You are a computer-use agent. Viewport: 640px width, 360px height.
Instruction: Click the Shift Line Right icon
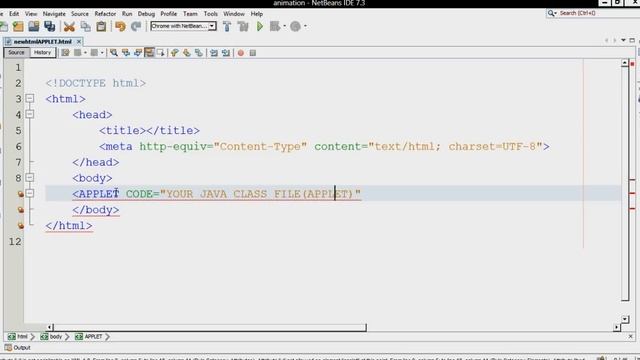coord(225,53)
